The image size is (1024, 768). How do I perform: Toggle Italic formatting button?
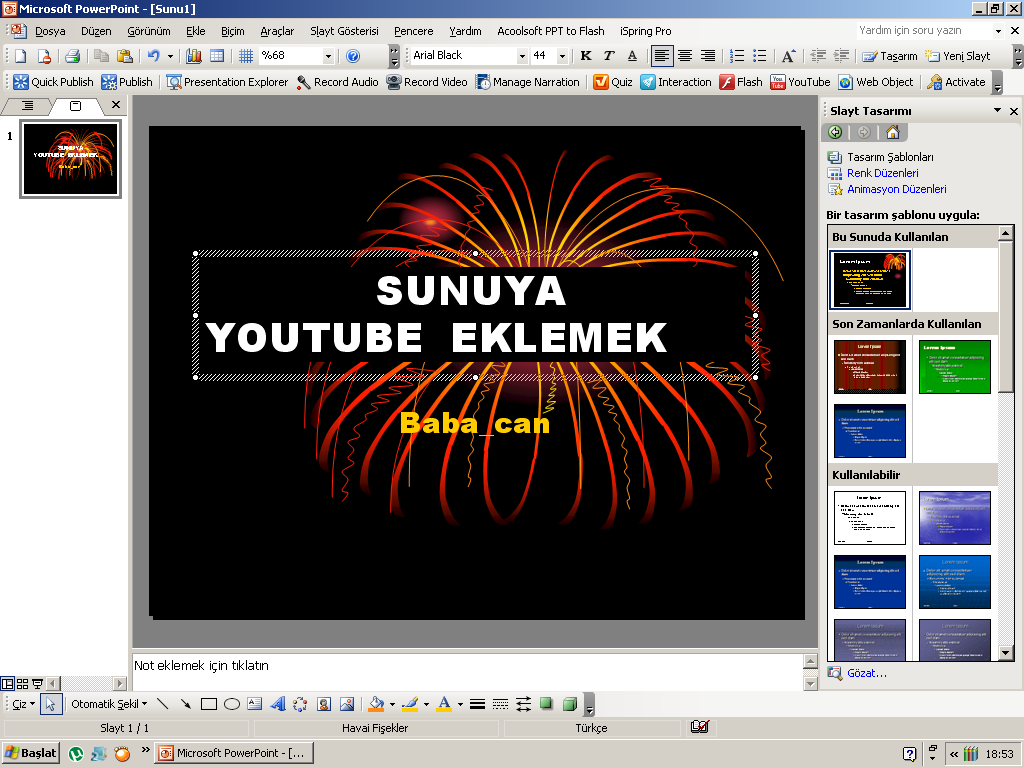(608, 56)
